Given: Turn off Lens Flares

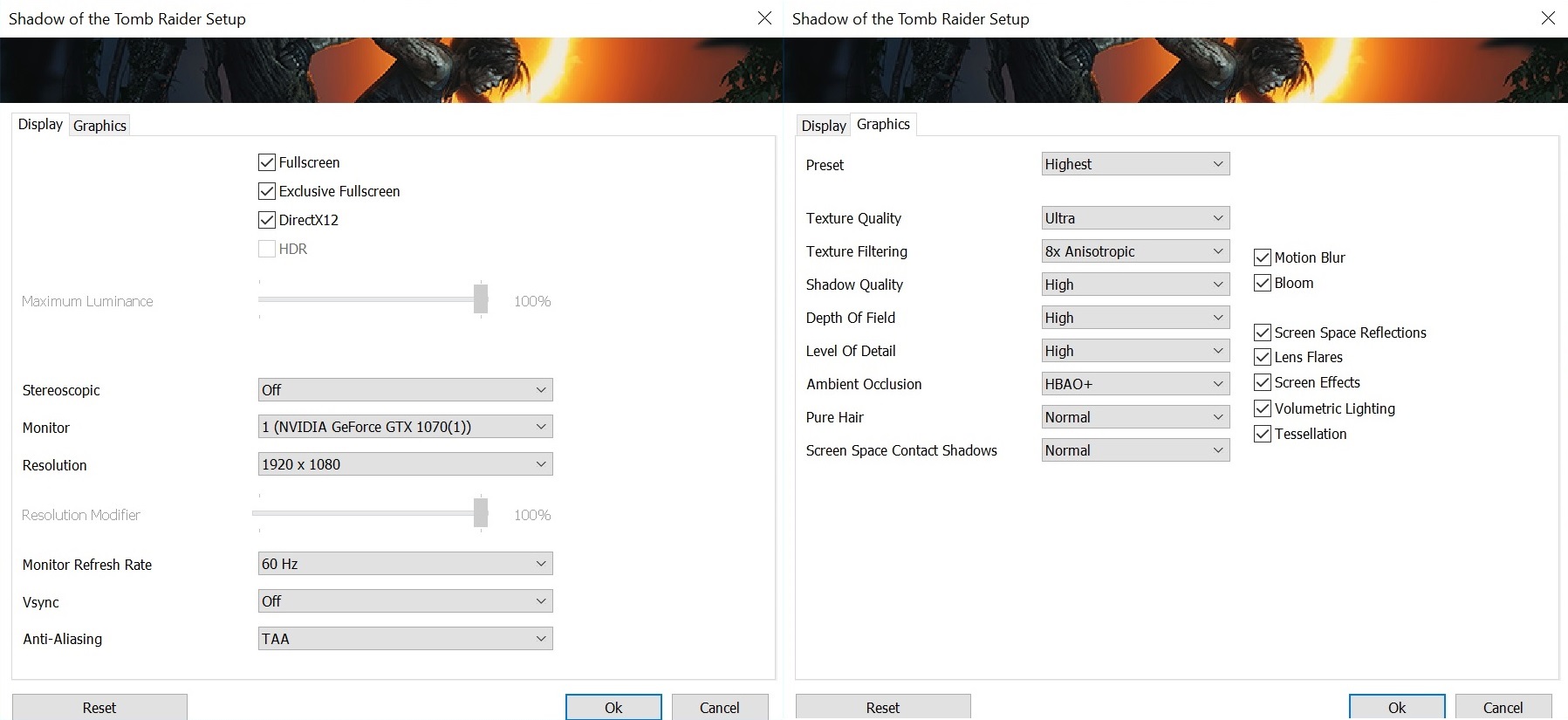Looking at the screenshot, I should (1262, 357).
